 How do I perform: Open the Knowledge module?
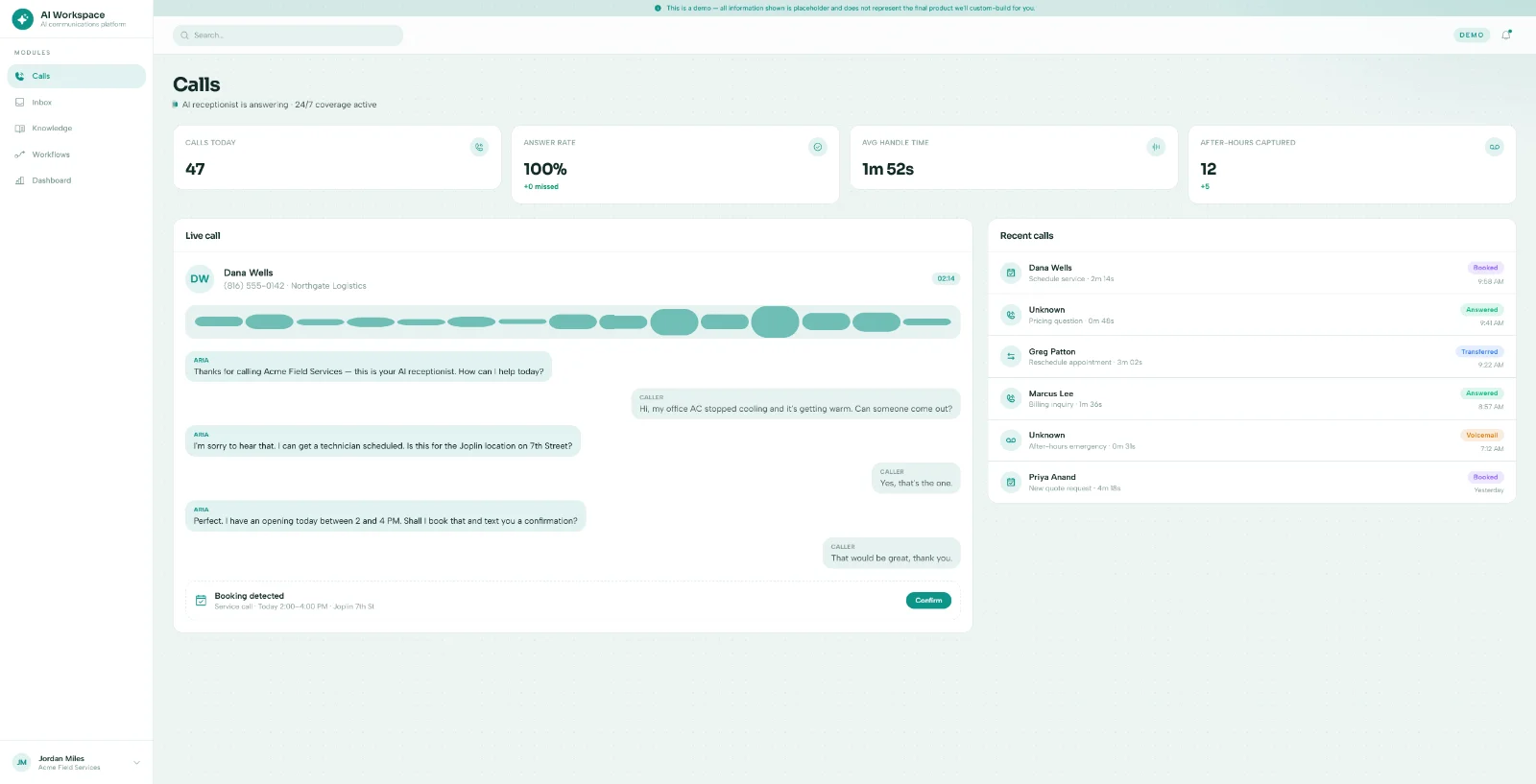[x=77, y=128]
